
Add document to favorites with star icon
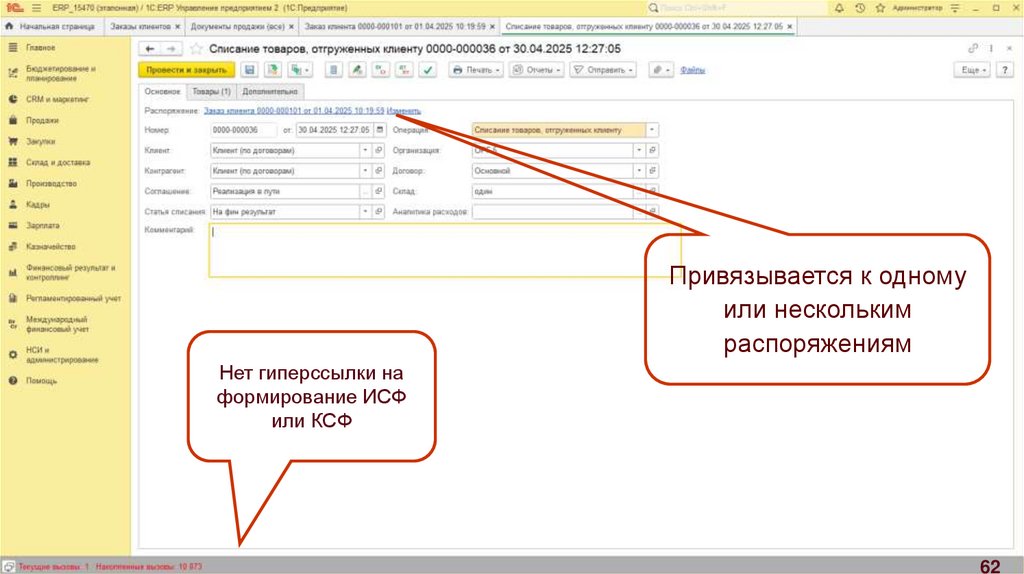[x=196, y=49]
